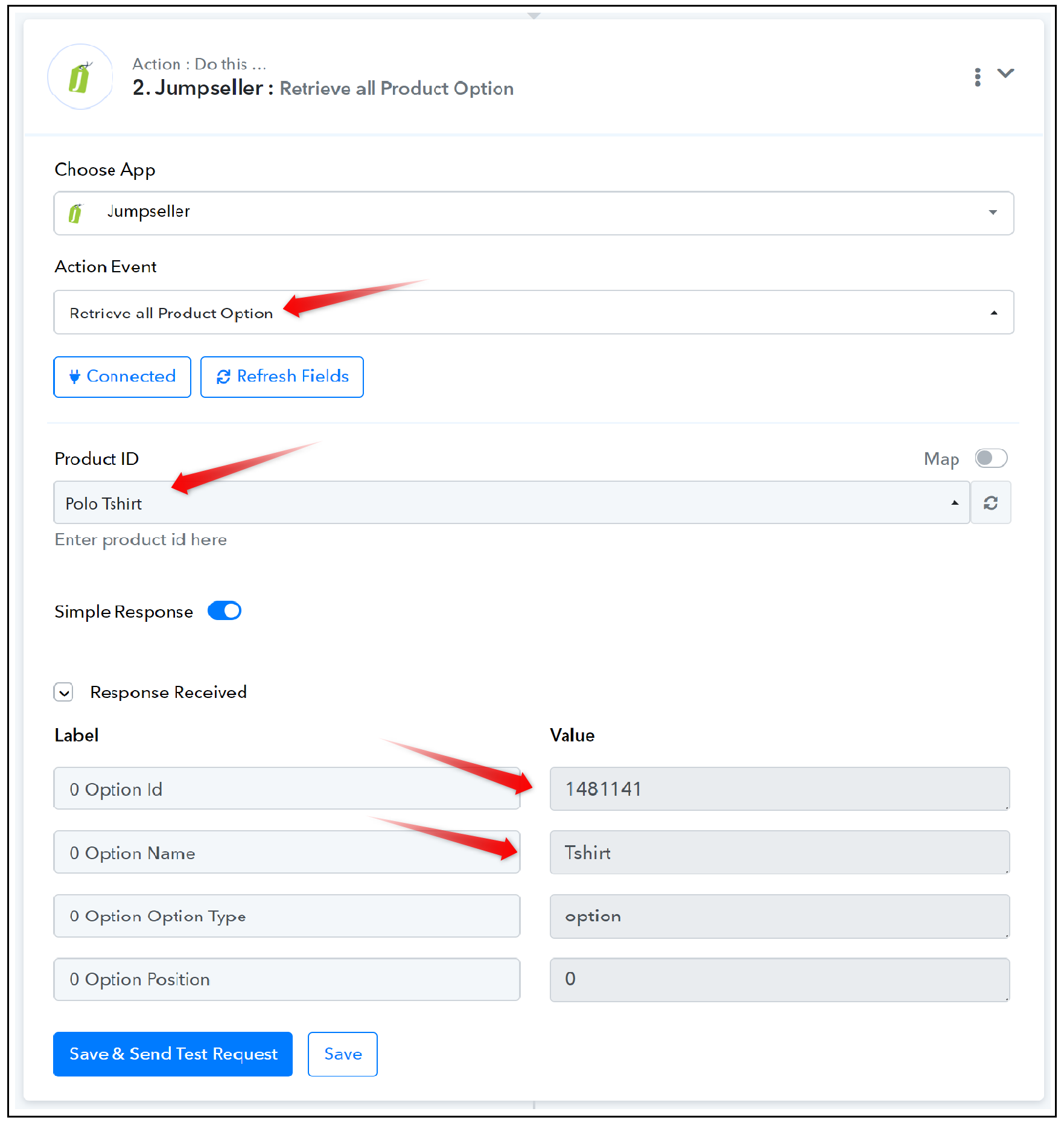1064x1126 pixels.
Task: Open the Product ID Polo Tshirt dropdown
Action: point(512,502)
